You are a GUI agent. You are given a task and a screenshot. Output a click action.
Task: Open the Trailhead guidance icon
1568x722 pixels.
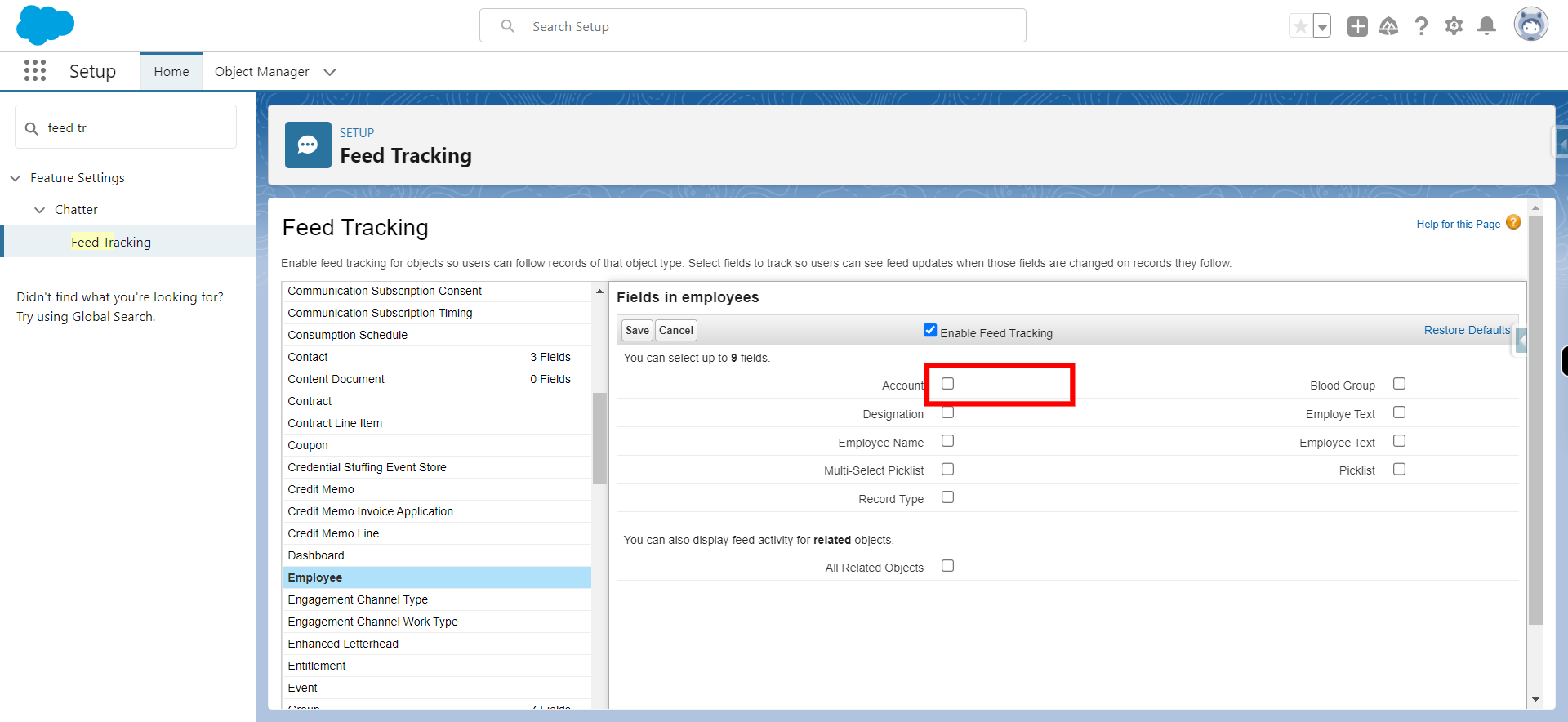point(1388,26)
